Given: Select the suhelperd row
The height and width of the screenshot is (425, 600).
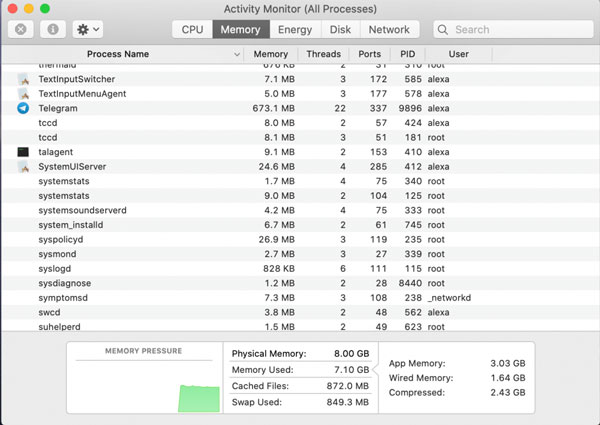Looking at the screenshot, I should click(300, 326).
